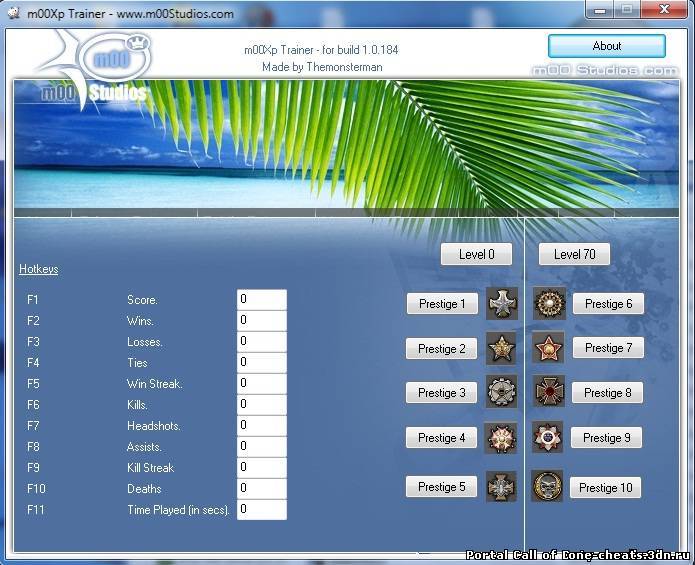Close the m00Xp Trainer window
The image size is (695, 565).
coord(664,9)
